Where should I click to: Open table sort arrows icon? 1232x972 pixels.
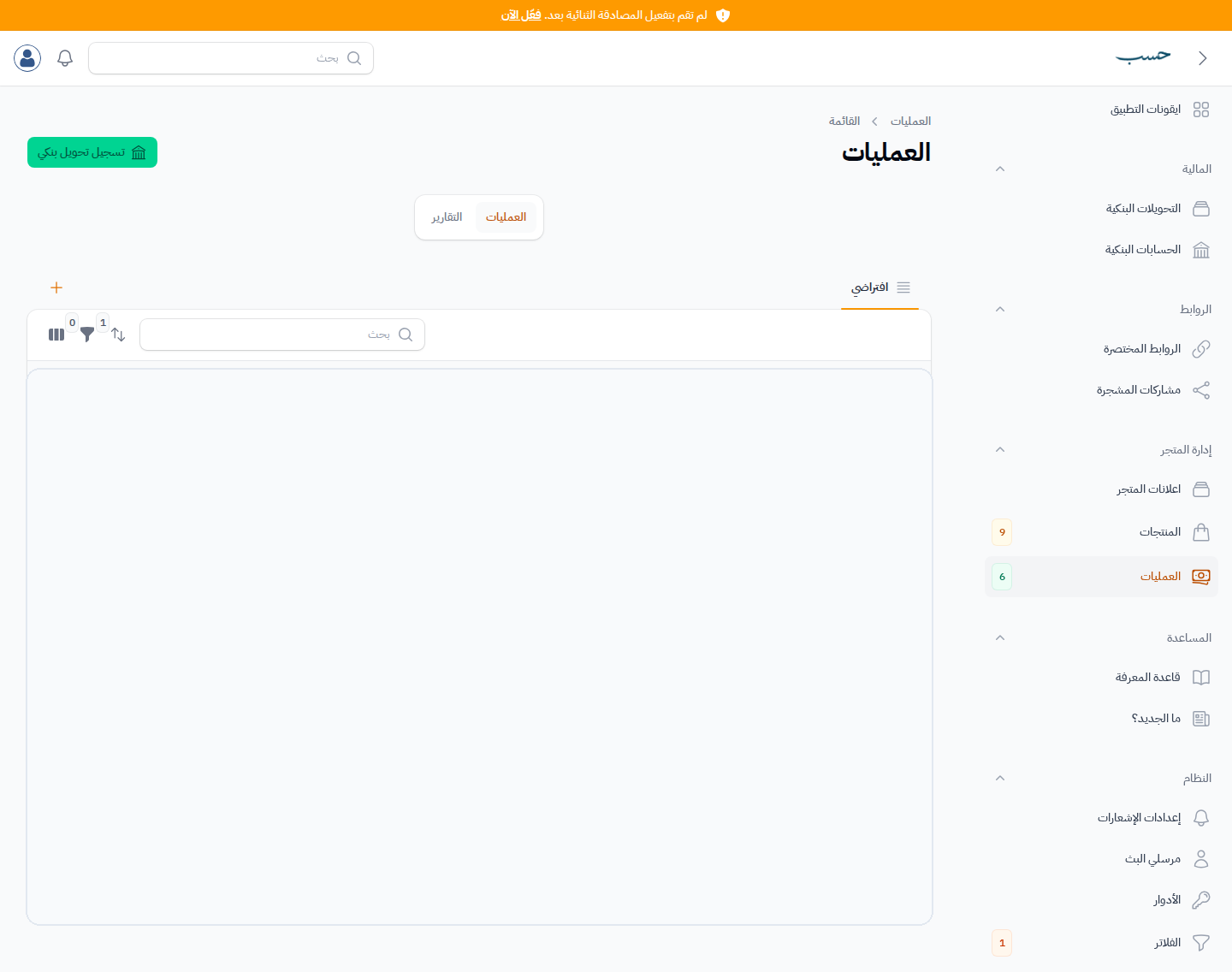118,335
